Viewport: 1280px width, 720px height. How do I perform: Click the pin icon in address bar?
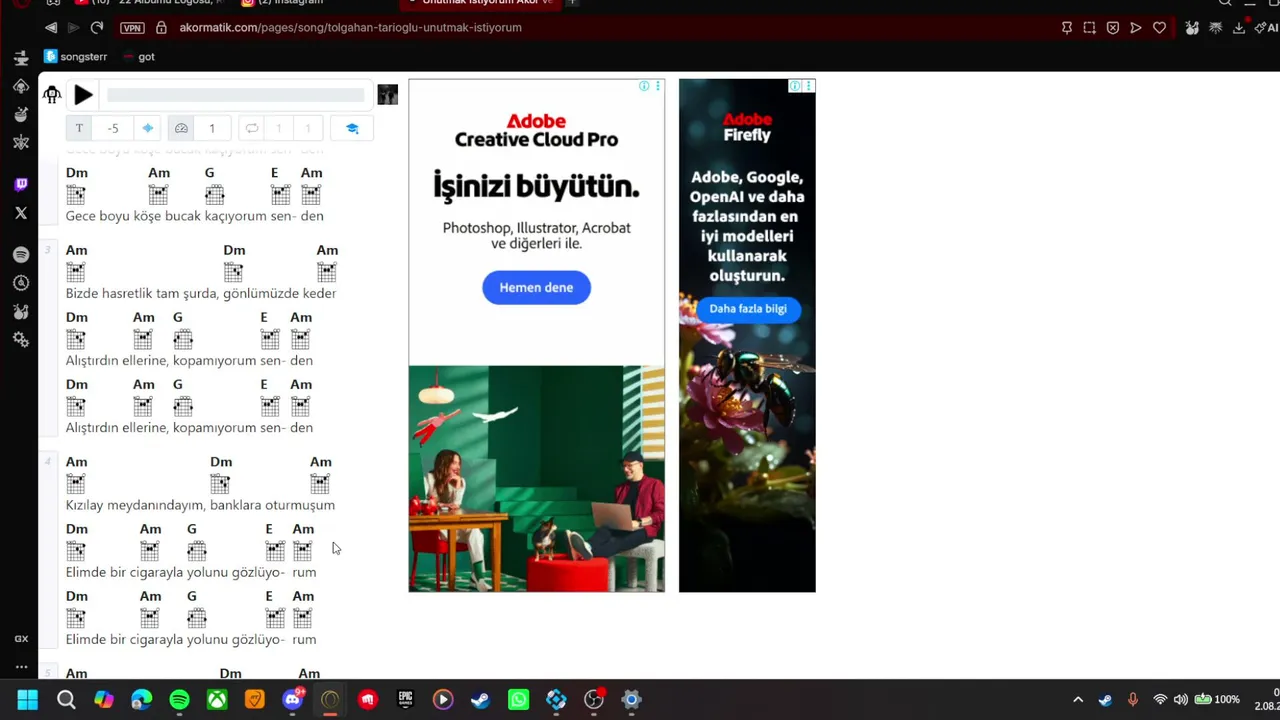[x=1067, y=28]
